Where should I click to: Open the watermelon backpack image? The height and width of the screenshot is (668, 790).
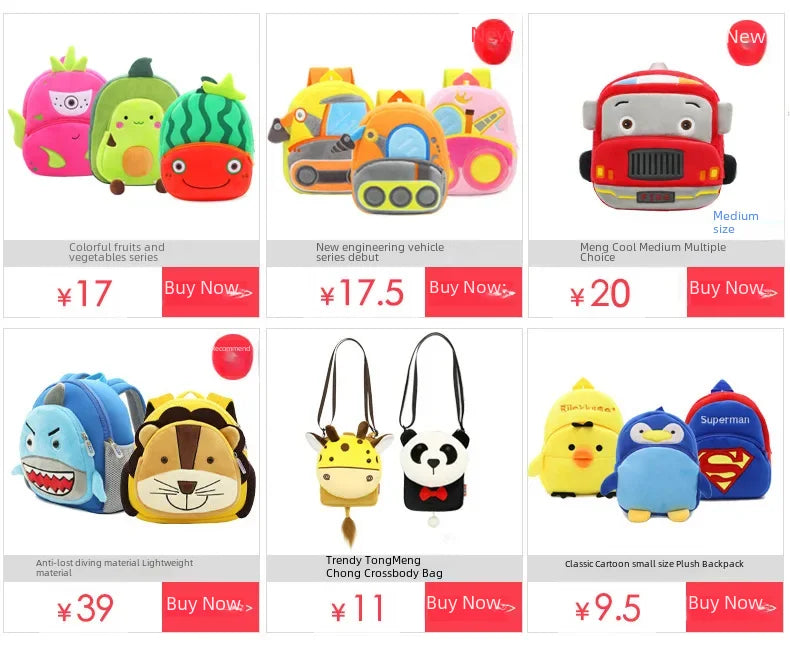pos(208,139)
